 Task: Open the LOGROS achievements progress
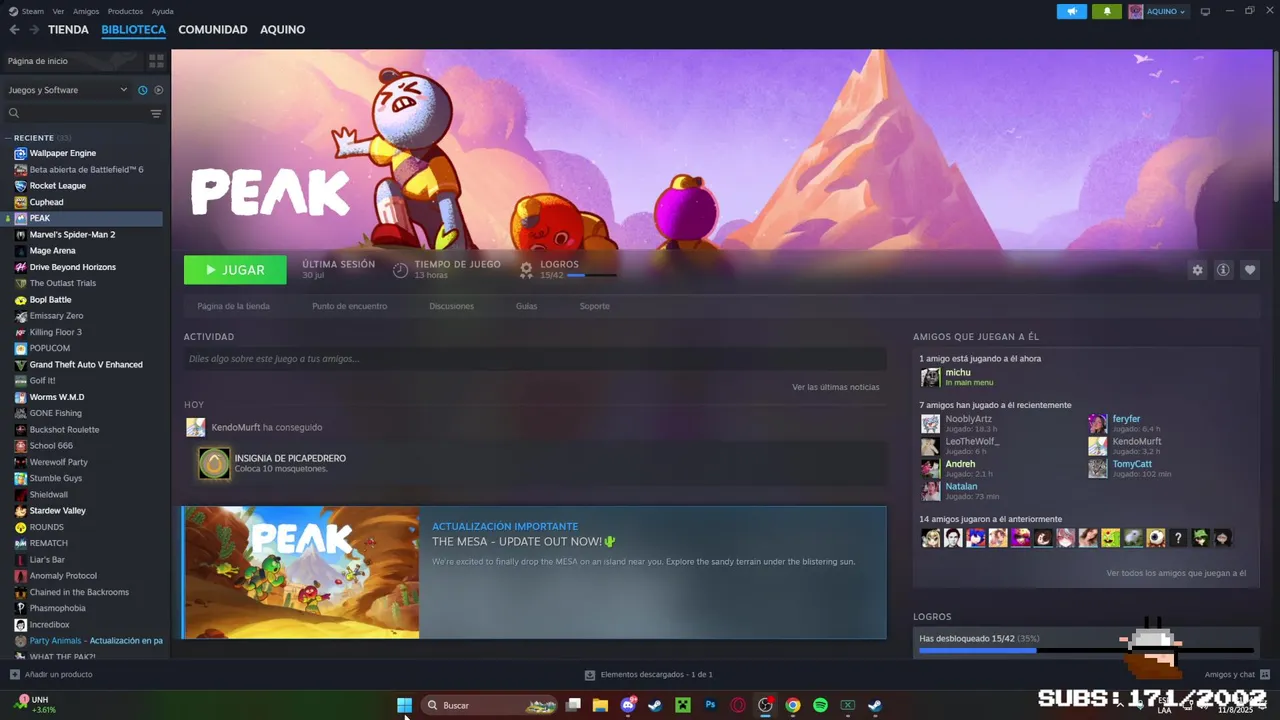[x=567, y=269]
